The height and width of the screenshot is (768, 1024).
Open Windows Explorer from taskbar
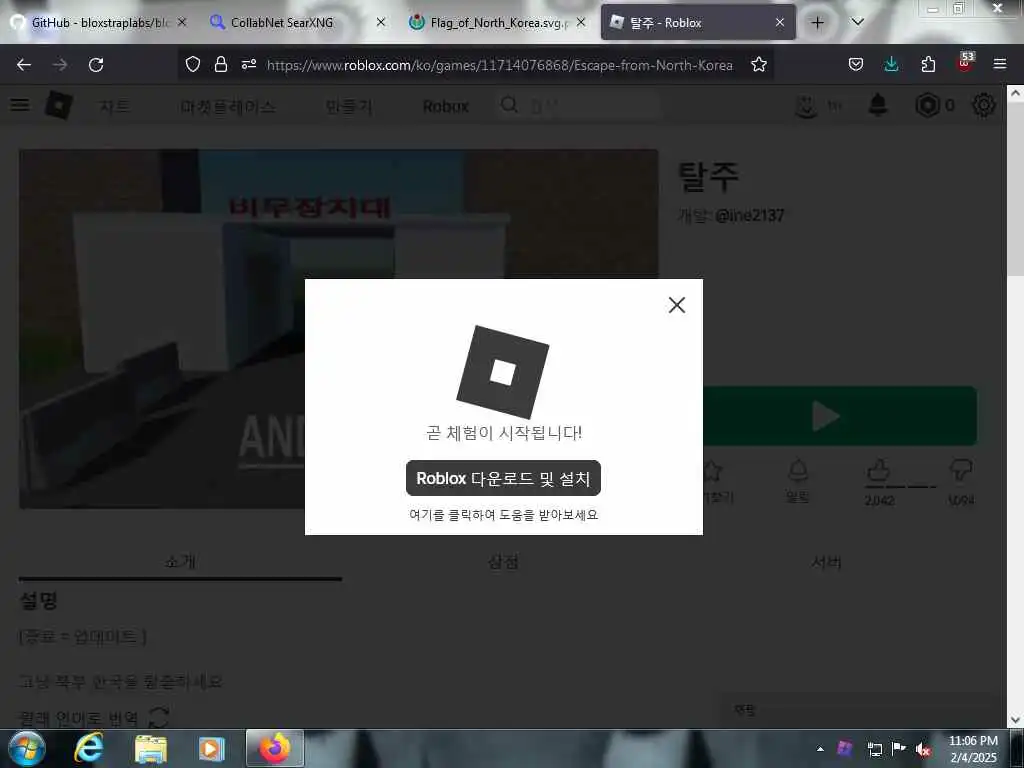[x=151, y=748]
